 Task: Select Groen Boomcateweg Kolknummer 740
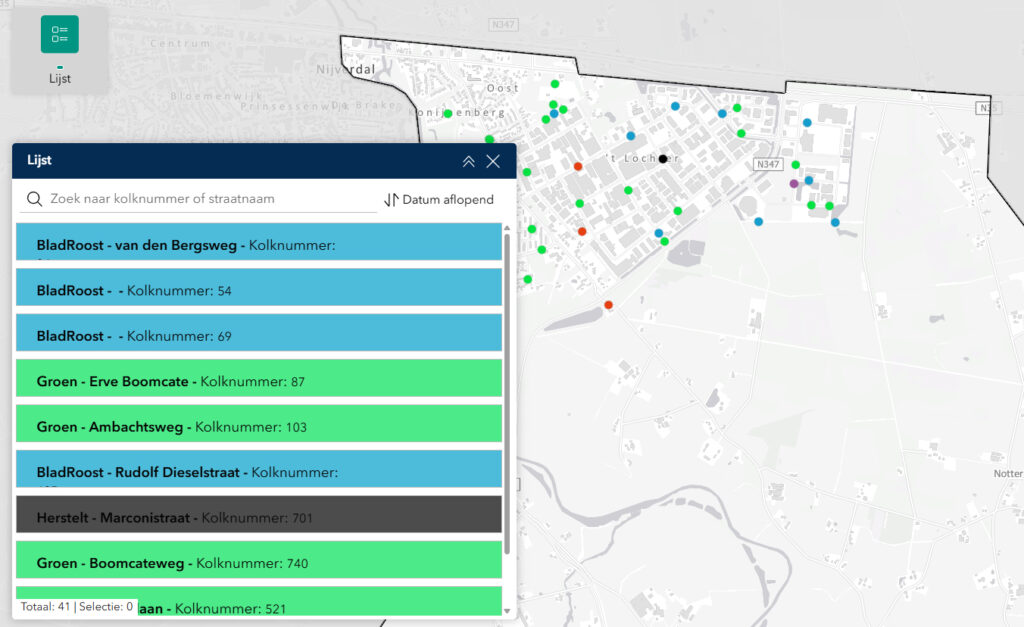pyautogui.click(x=258, y=563)
